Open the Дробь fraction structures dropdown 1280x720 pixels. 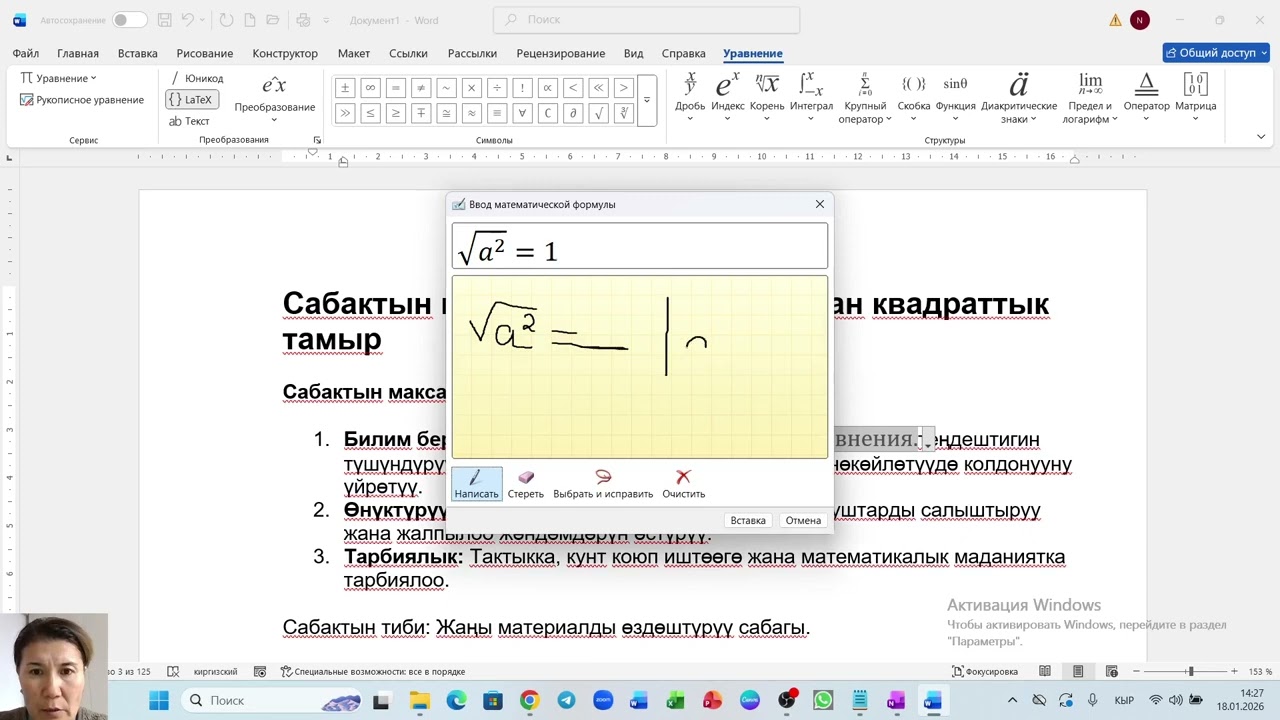[690, 98]
